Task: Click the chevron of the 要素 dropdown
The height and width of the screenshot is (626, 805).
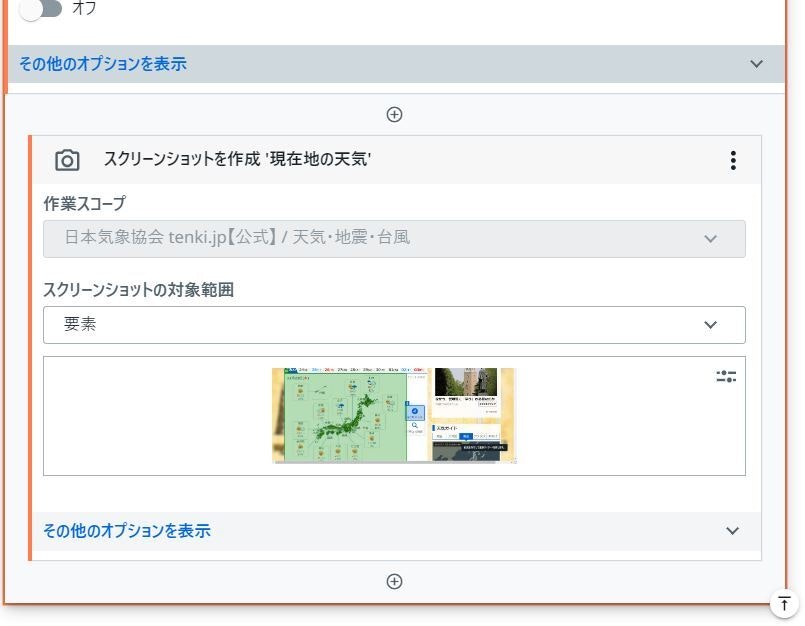Action: tap(711, 324)
